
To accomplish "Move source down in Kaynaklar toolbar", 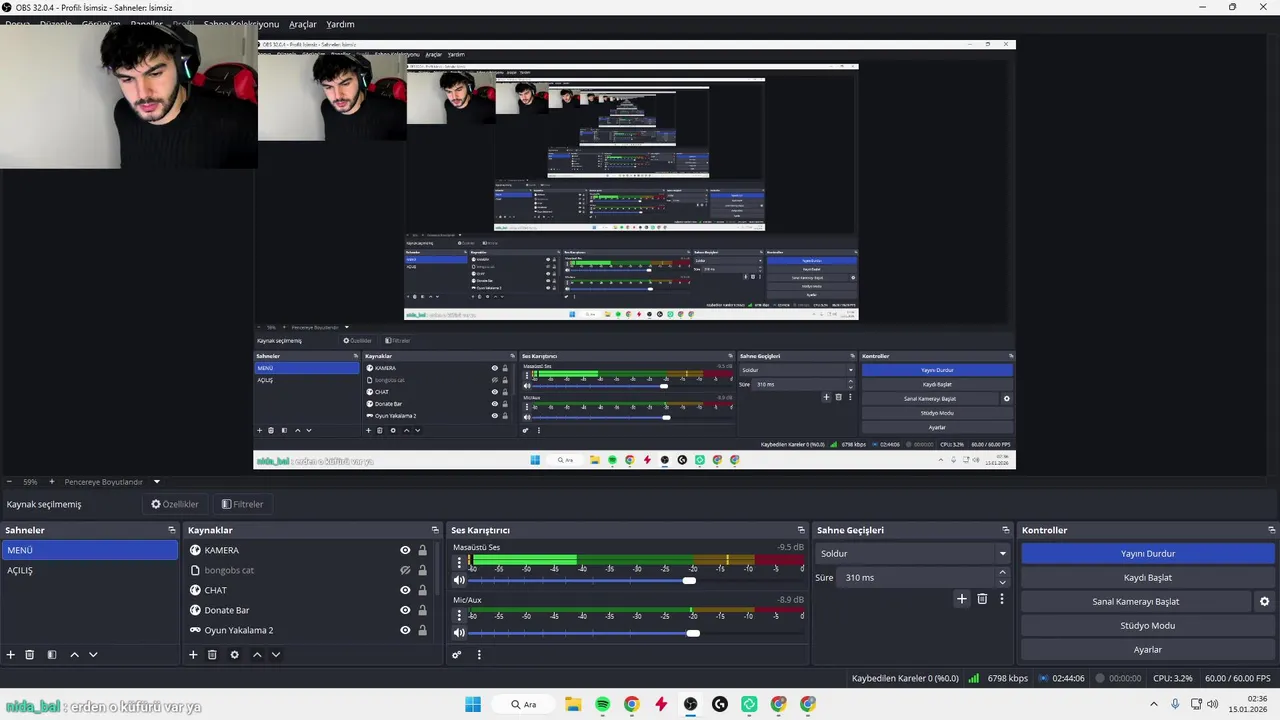I will point(276,655).
